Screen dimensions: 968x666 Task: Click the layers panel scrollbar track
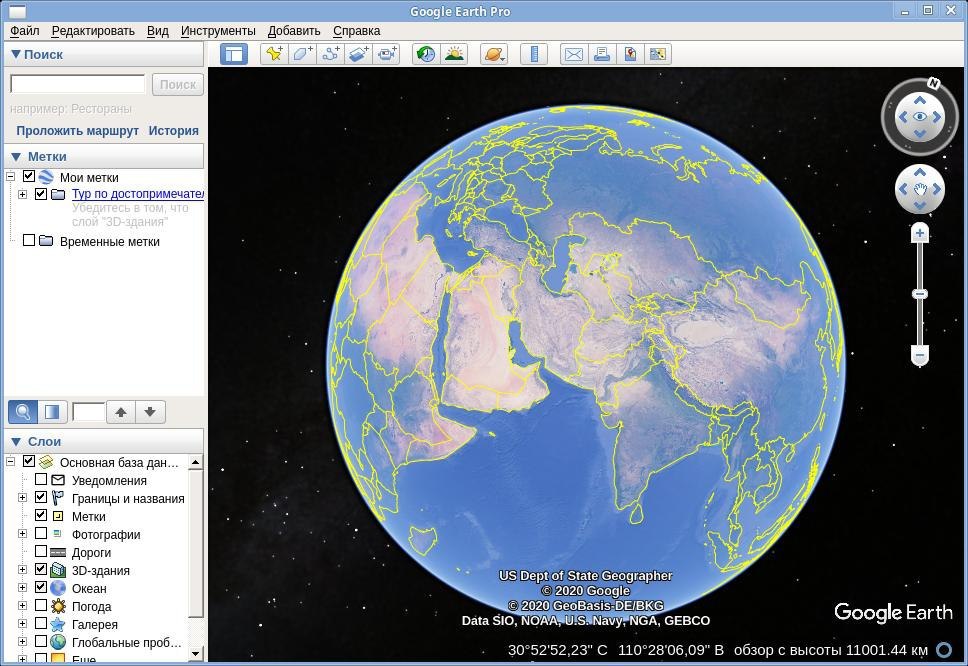[x=195, y=633]
